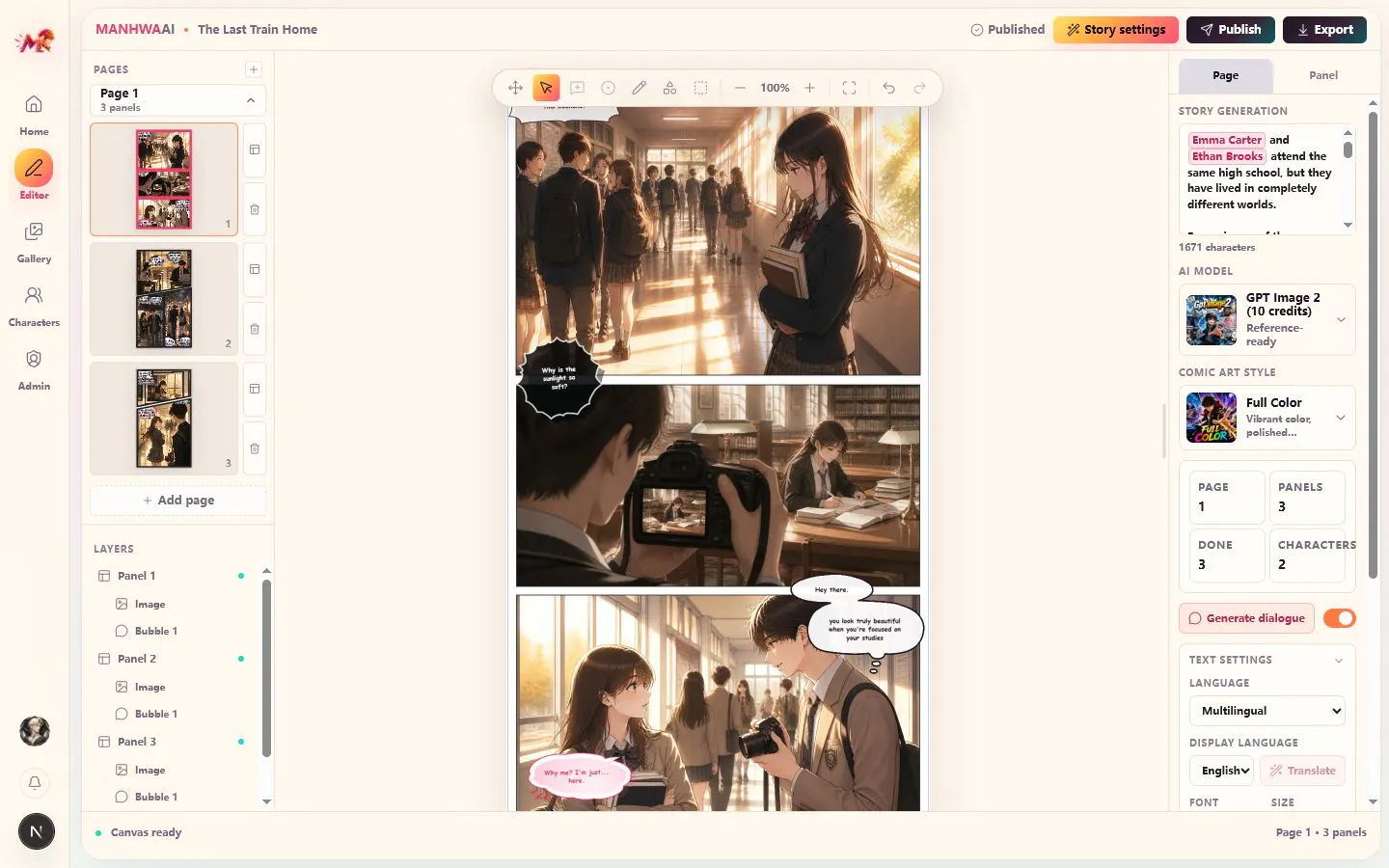Undo the last action
The height and width of the screenshot is (868, 1389).
pyautogui.click(x=889, y=88)
